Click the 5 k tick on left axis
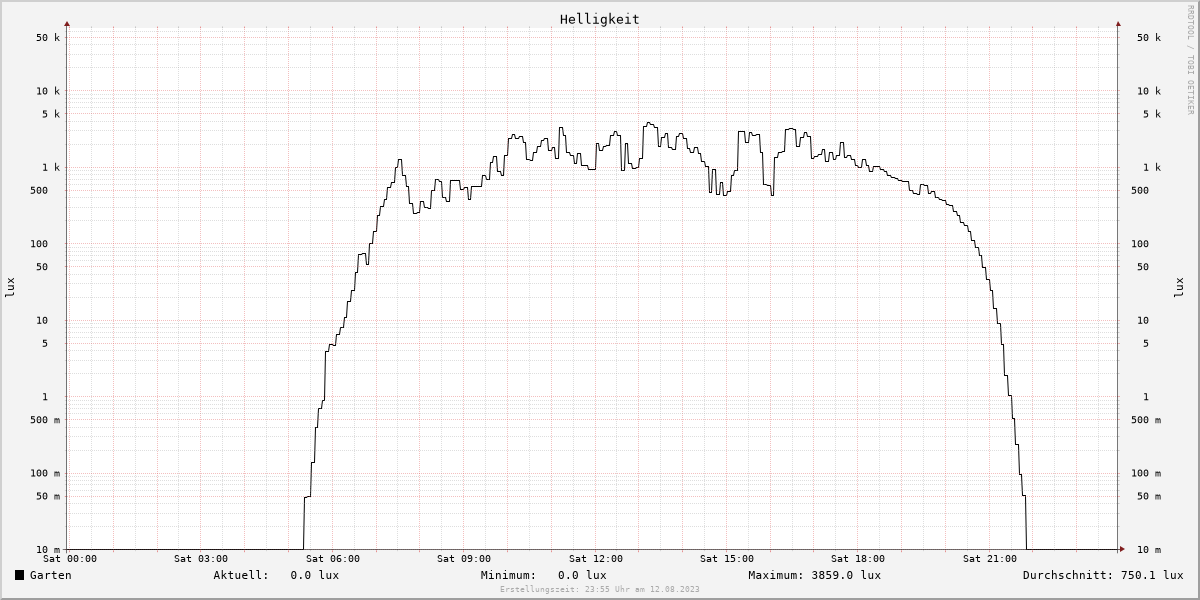Image resolution: width=1200 pixels, height=600 pixels. 50,114
